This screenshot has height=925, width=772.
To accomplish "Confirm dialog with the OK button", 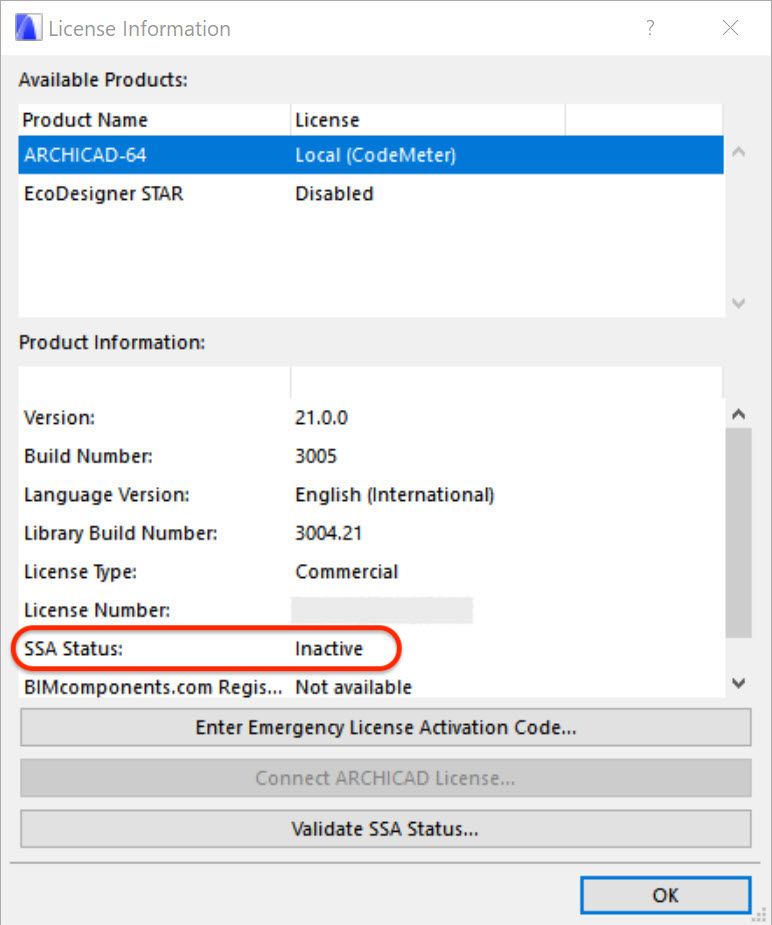I will [x=665, y=895].
